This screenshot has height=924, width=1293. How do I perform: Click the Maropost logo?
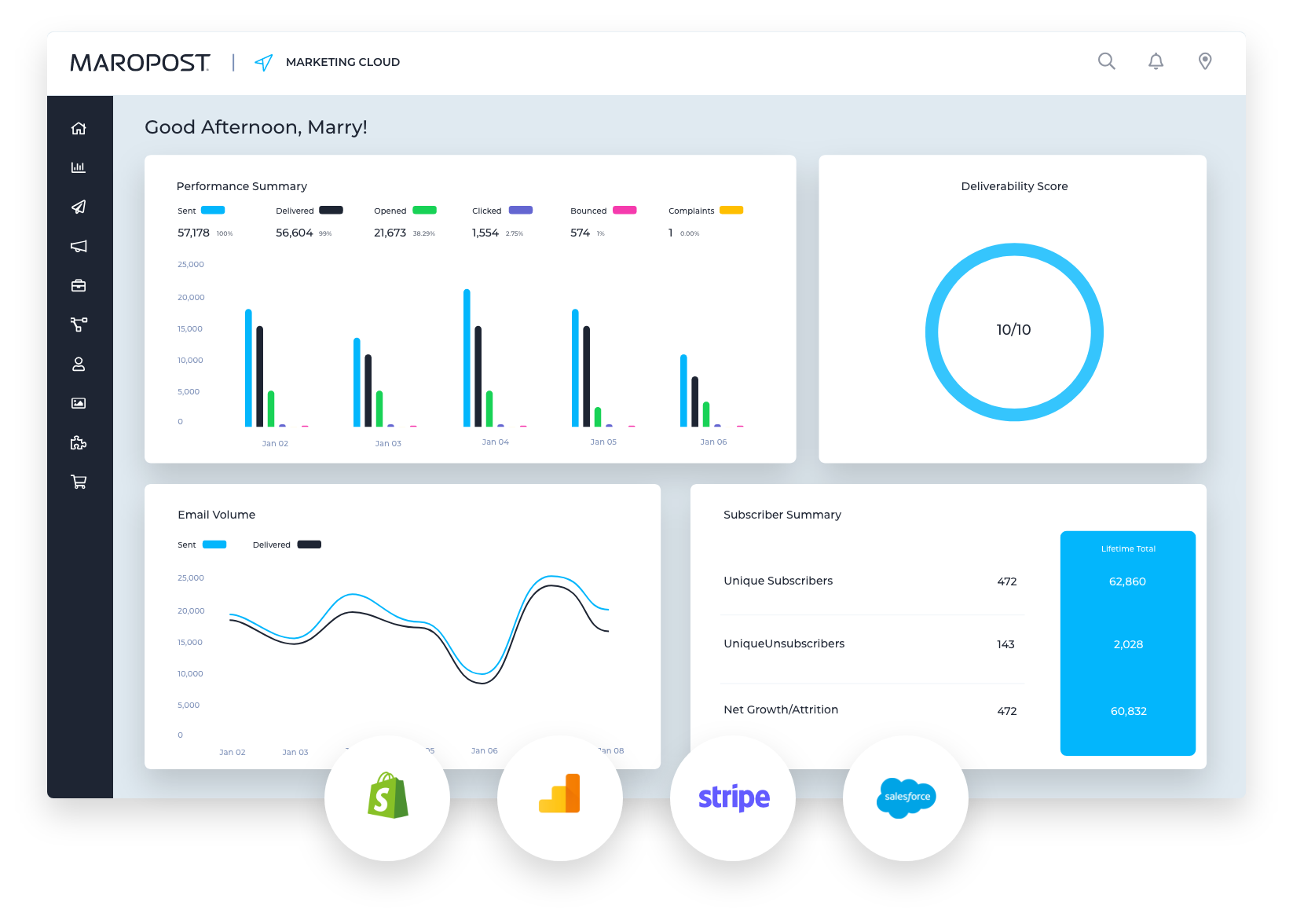[x=140, y=63]
